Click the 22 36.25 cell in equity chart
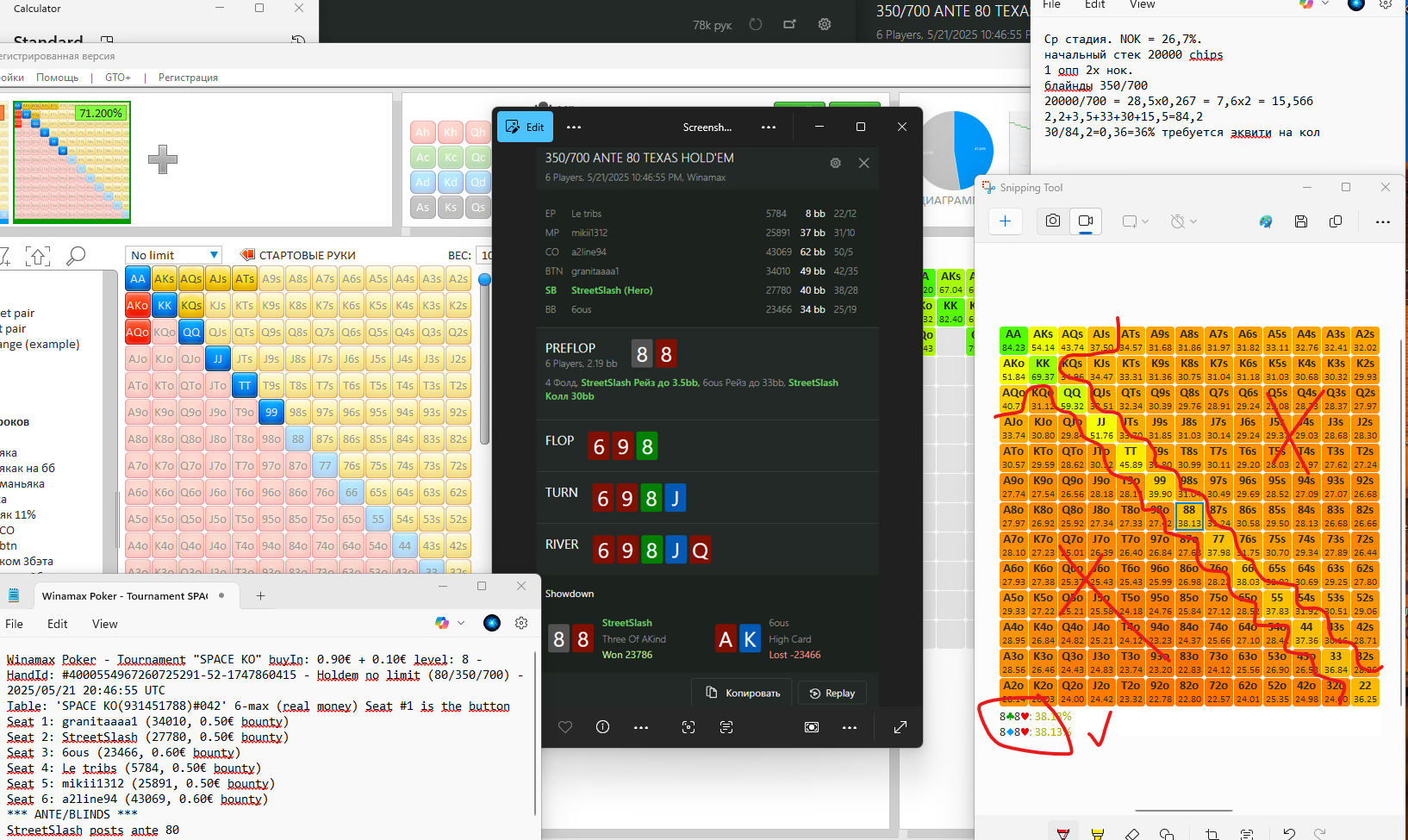The image size is (1408, 840). pyautogui.click(x=1365, y=692)
